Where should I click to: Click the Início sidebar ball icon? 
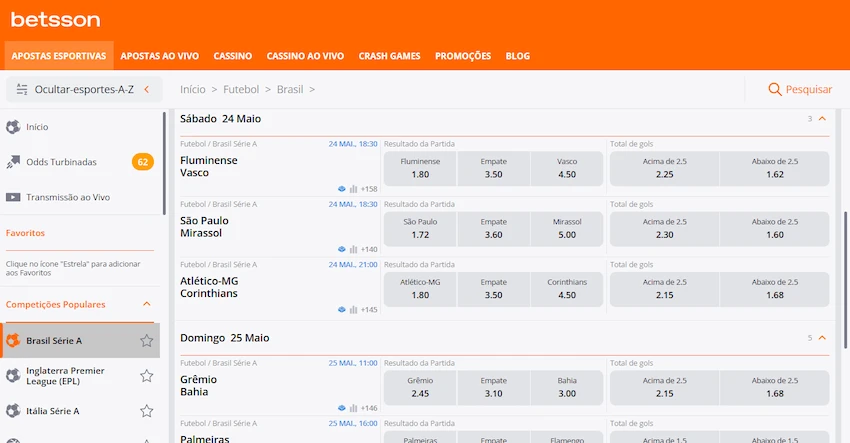[x=13, y=127]
